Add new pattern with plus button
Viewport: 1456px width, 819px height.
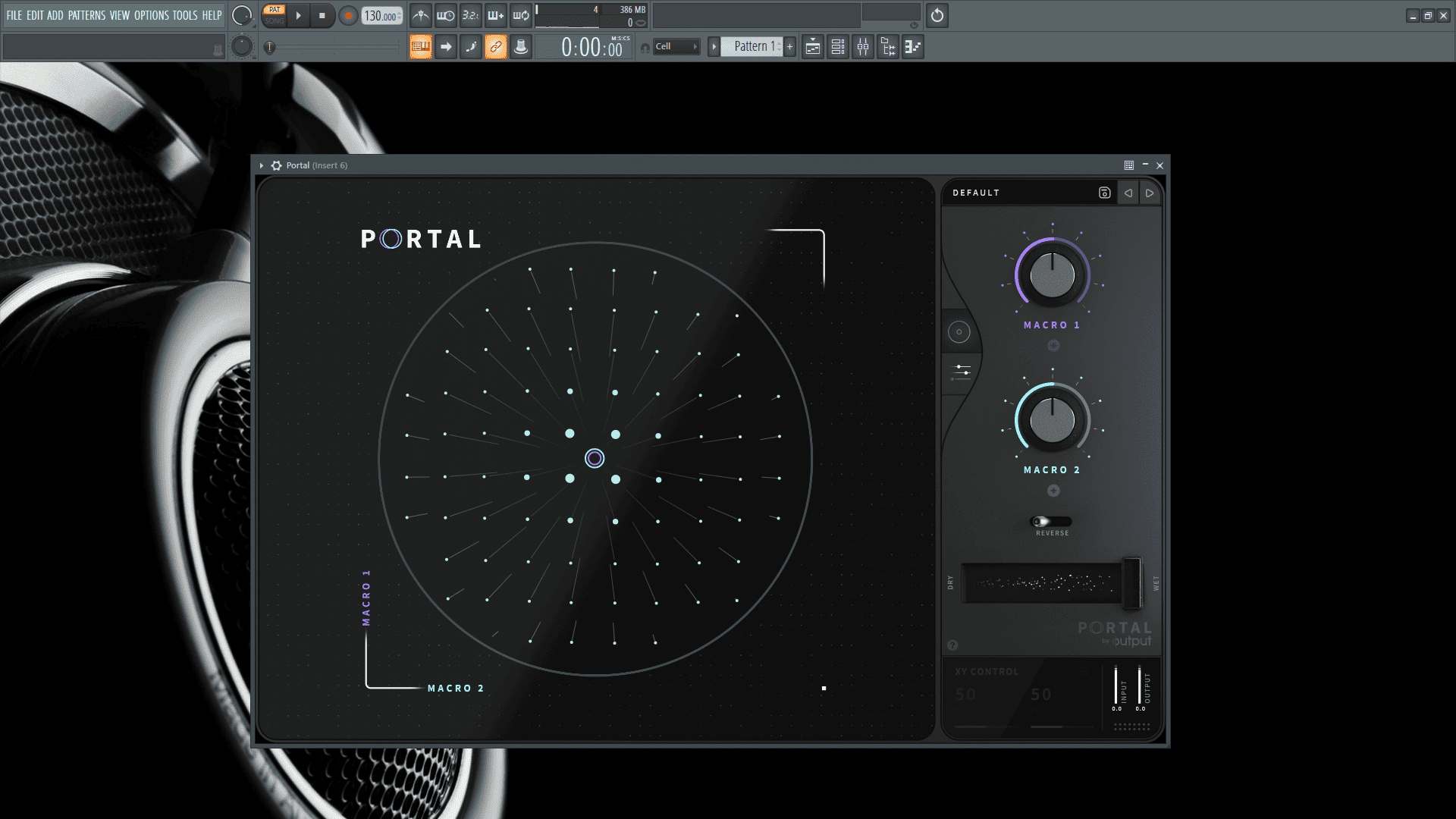[x=790, y=47]
